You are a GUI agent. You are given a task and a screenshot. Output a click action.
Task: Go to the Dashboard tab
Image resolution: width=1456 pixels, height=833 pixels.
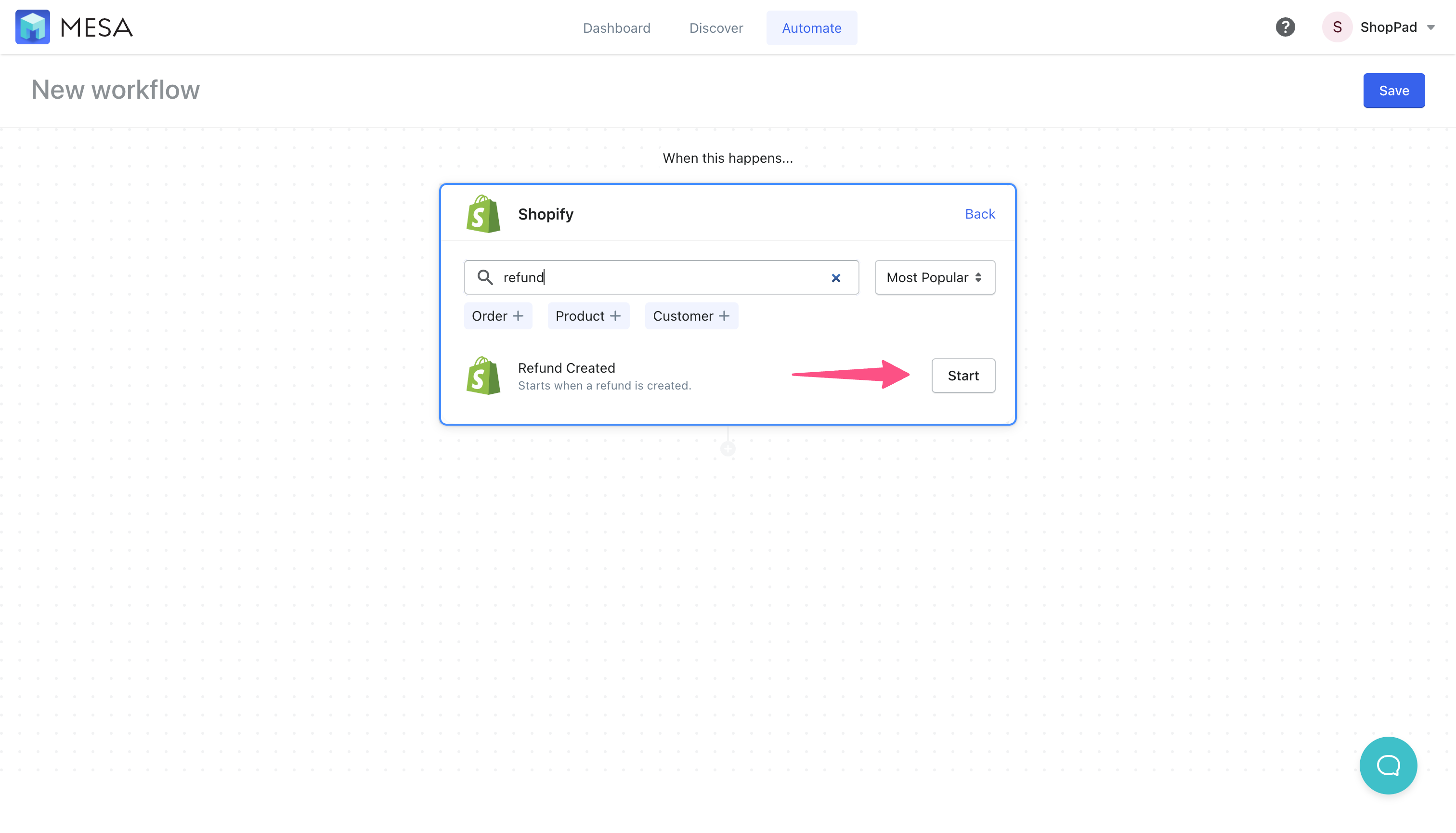[616, 27]
